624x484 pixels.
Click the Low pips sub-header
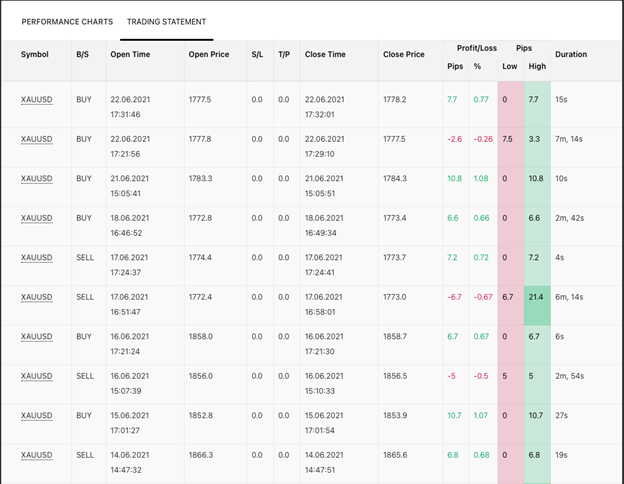click(x=510, y=67)
